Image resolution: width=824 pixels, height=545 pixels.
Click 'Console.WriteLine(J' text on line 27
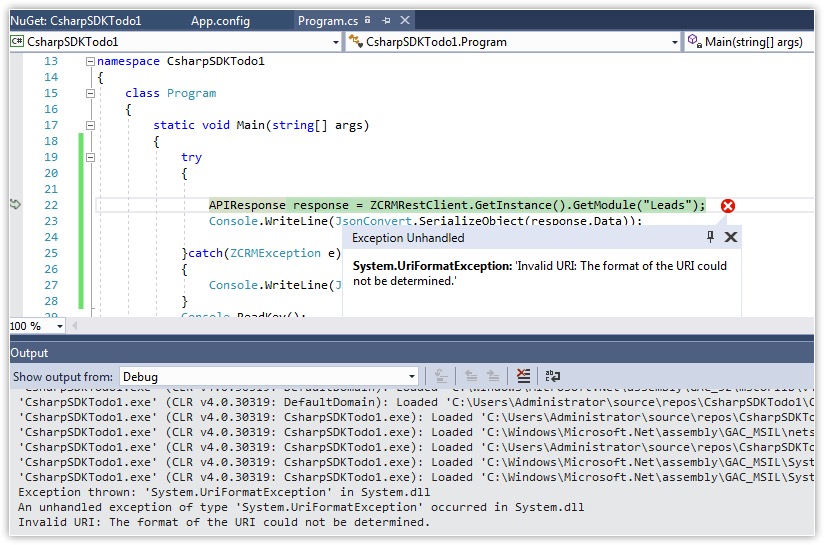click(x=275, y=285)
